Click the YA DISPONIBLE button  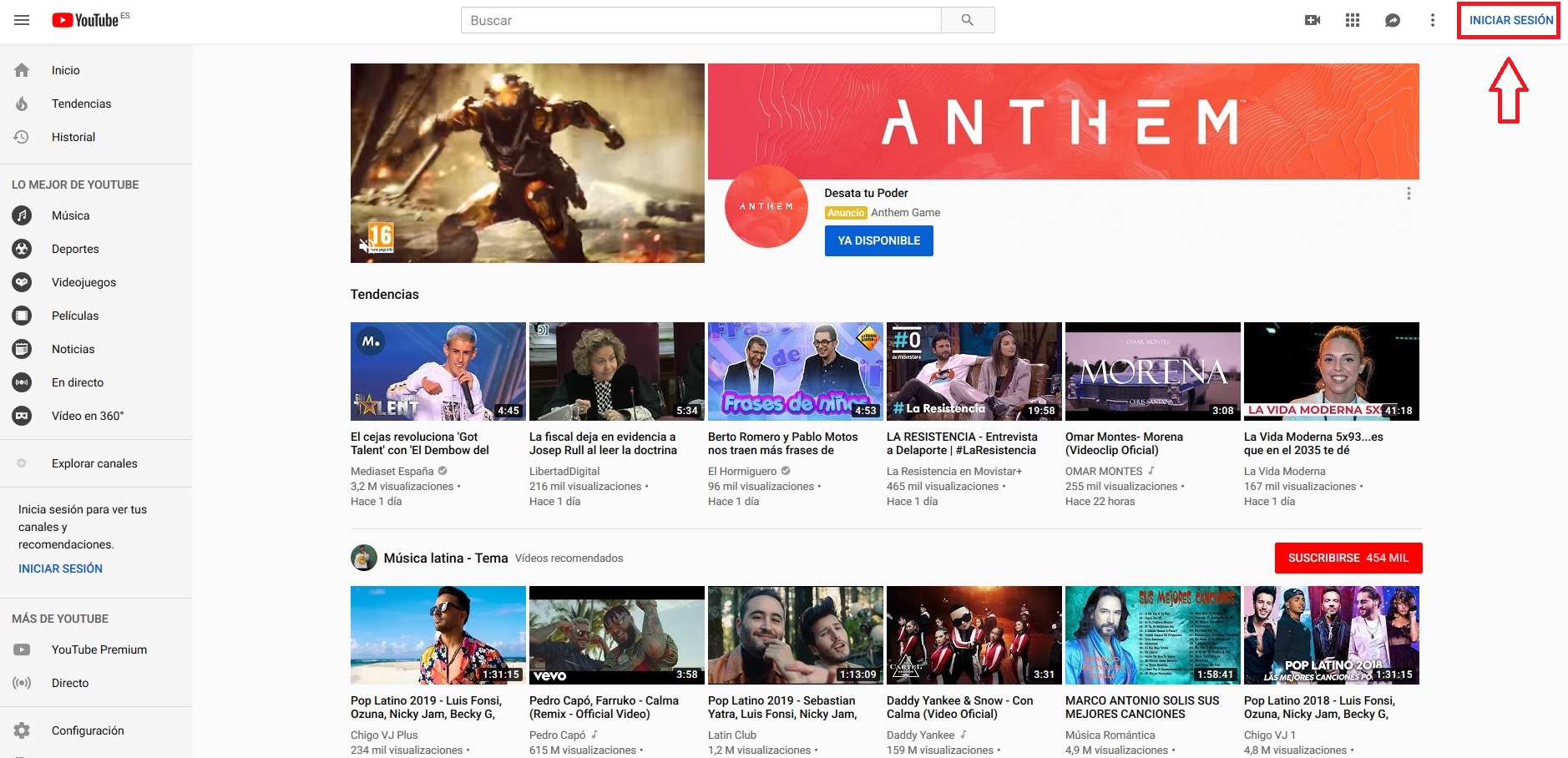(879, 240)
